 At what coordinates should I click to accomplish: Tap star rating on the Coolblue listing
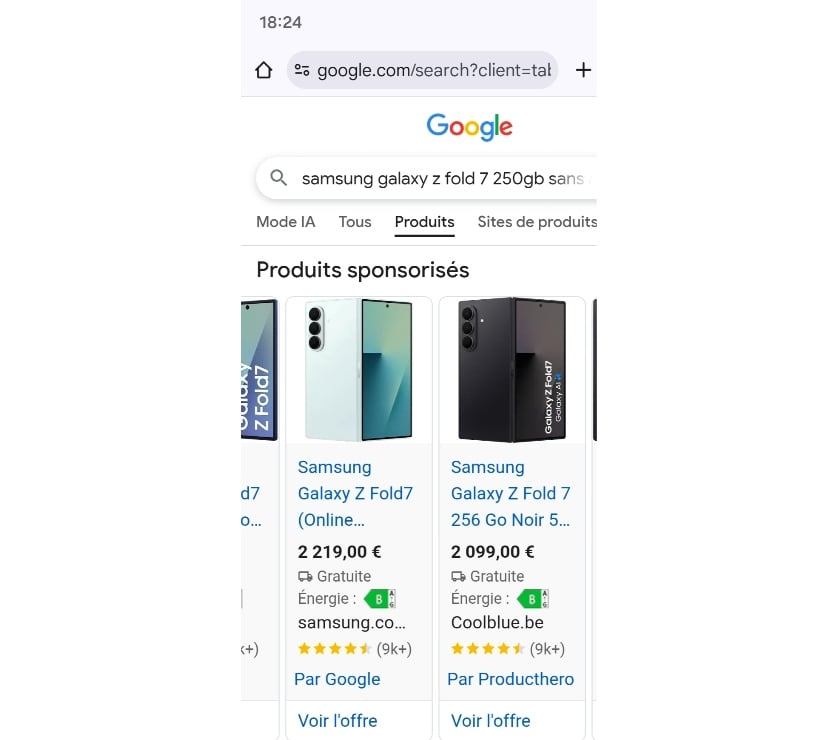coord(485,649)
